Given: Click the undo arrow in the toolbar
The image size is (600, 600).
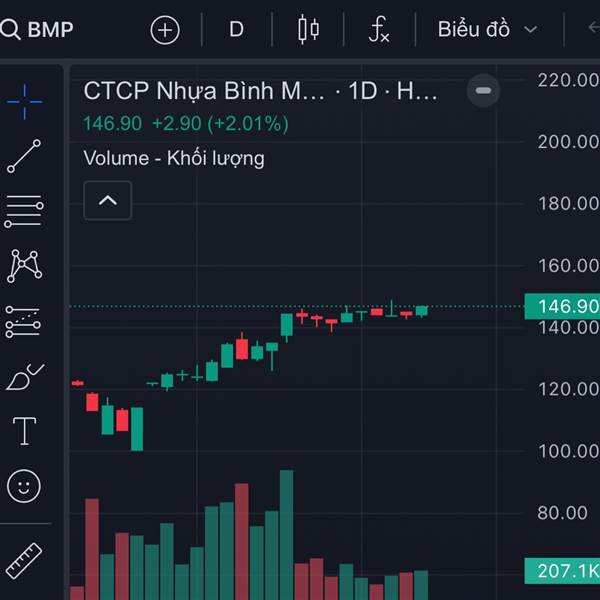Looking at the screenshot, I should (x=593, y=28).
